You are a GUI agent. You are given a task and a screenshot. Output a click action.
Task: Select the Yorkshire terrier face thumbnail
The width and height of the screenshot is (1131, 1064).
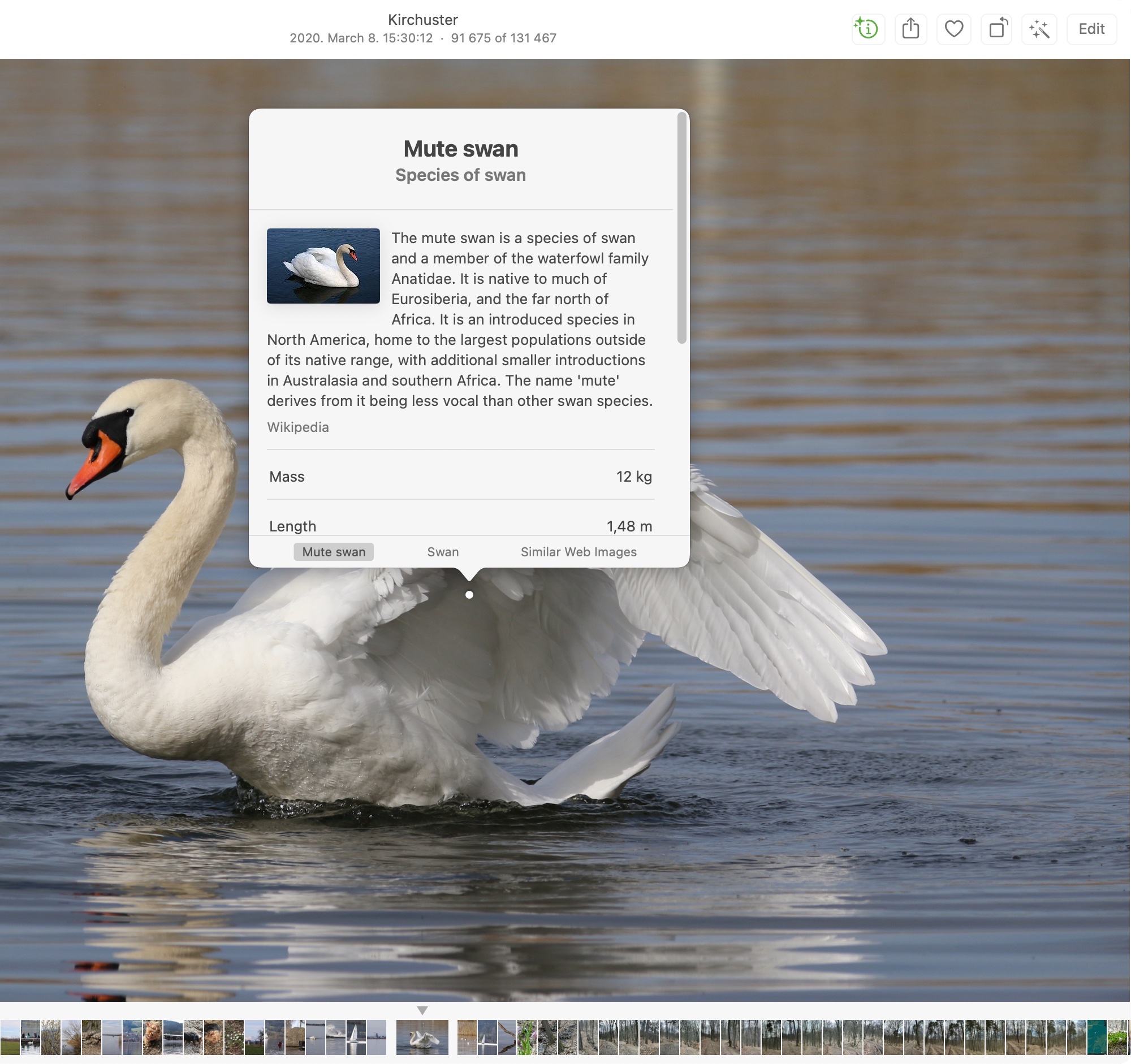tap(153, 1038)
